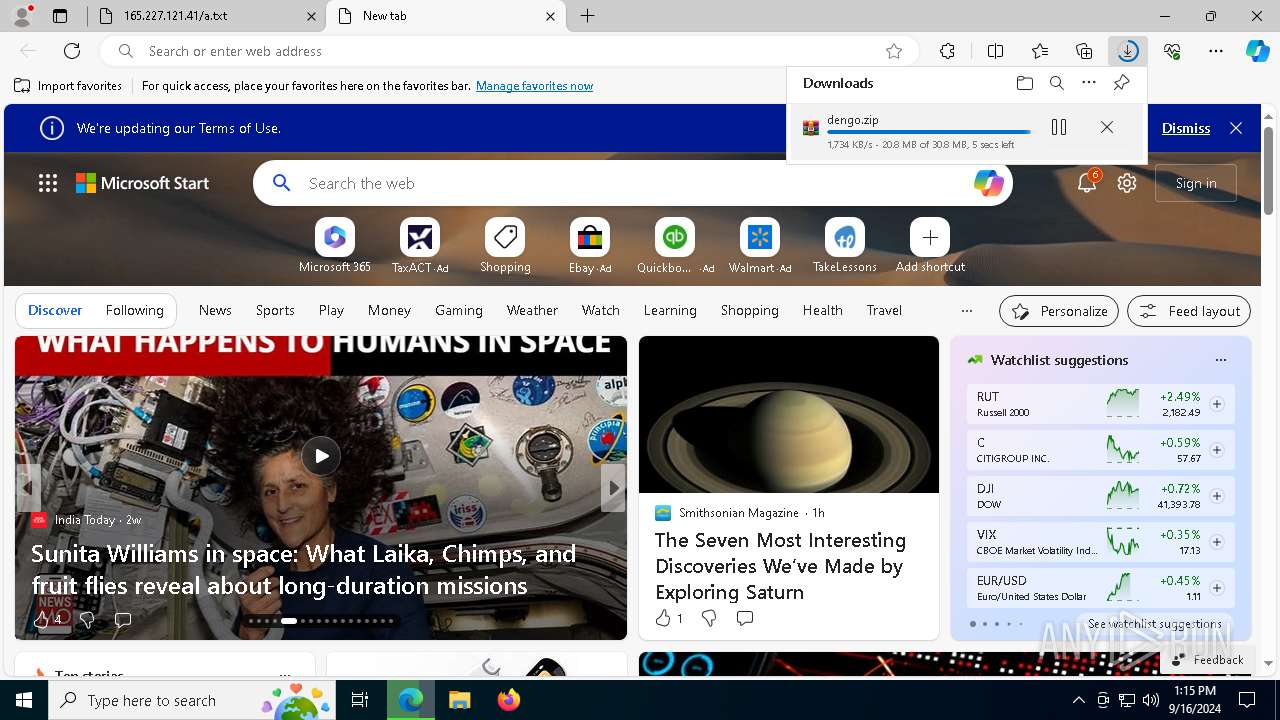
Task: Open page settings gear icon
Action: pos(1127,183)
